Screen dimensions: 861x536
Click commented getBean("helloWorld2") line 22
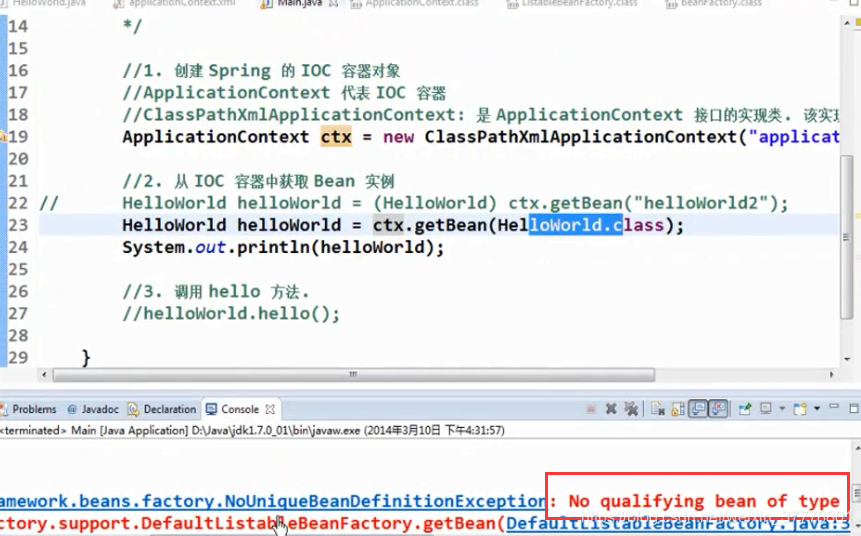point(455,203)
